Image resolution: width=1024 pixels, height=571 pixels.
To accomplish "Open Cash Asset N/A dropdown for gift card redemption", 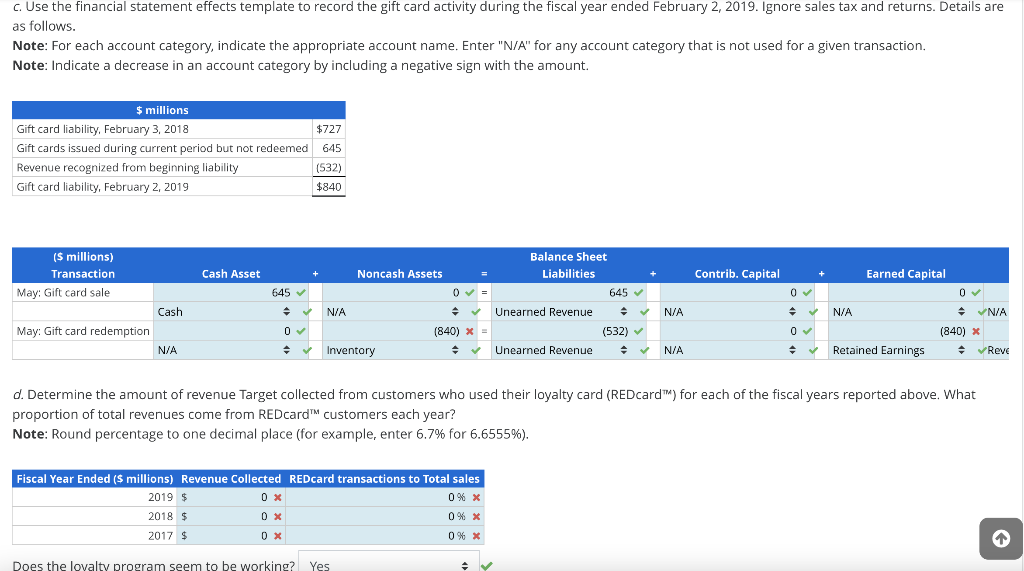I will [x=224, y=350].
